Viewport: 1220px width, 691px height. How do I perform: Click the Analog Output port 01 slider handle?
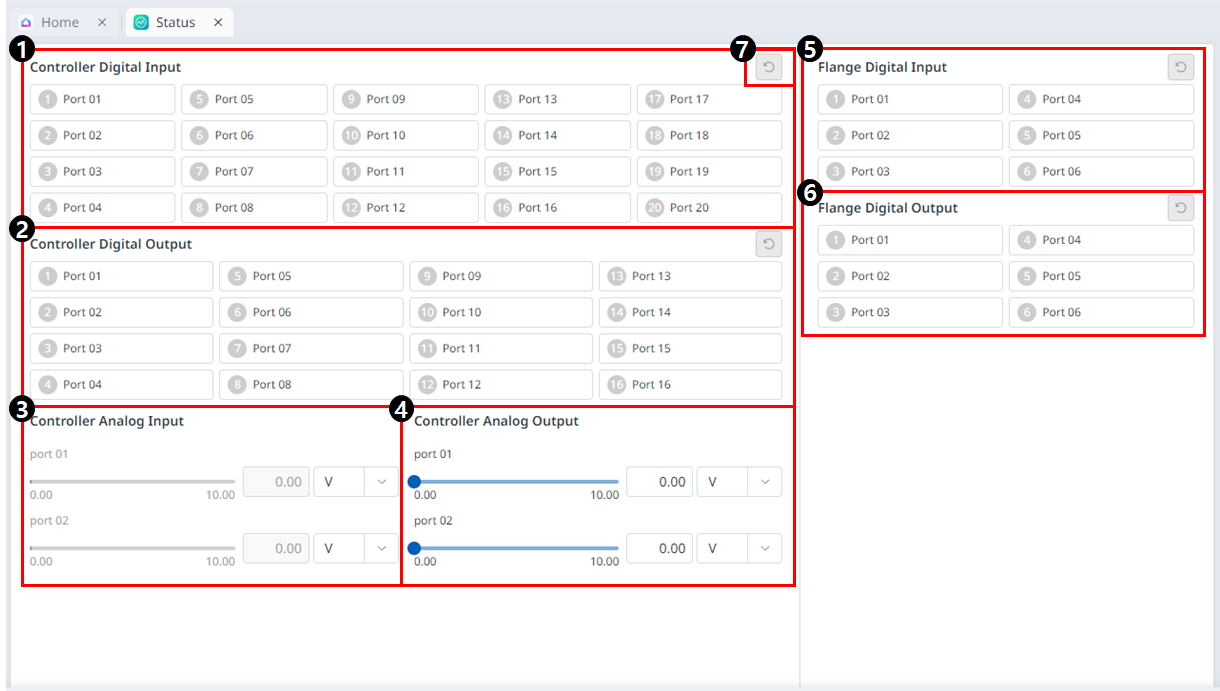414,482
